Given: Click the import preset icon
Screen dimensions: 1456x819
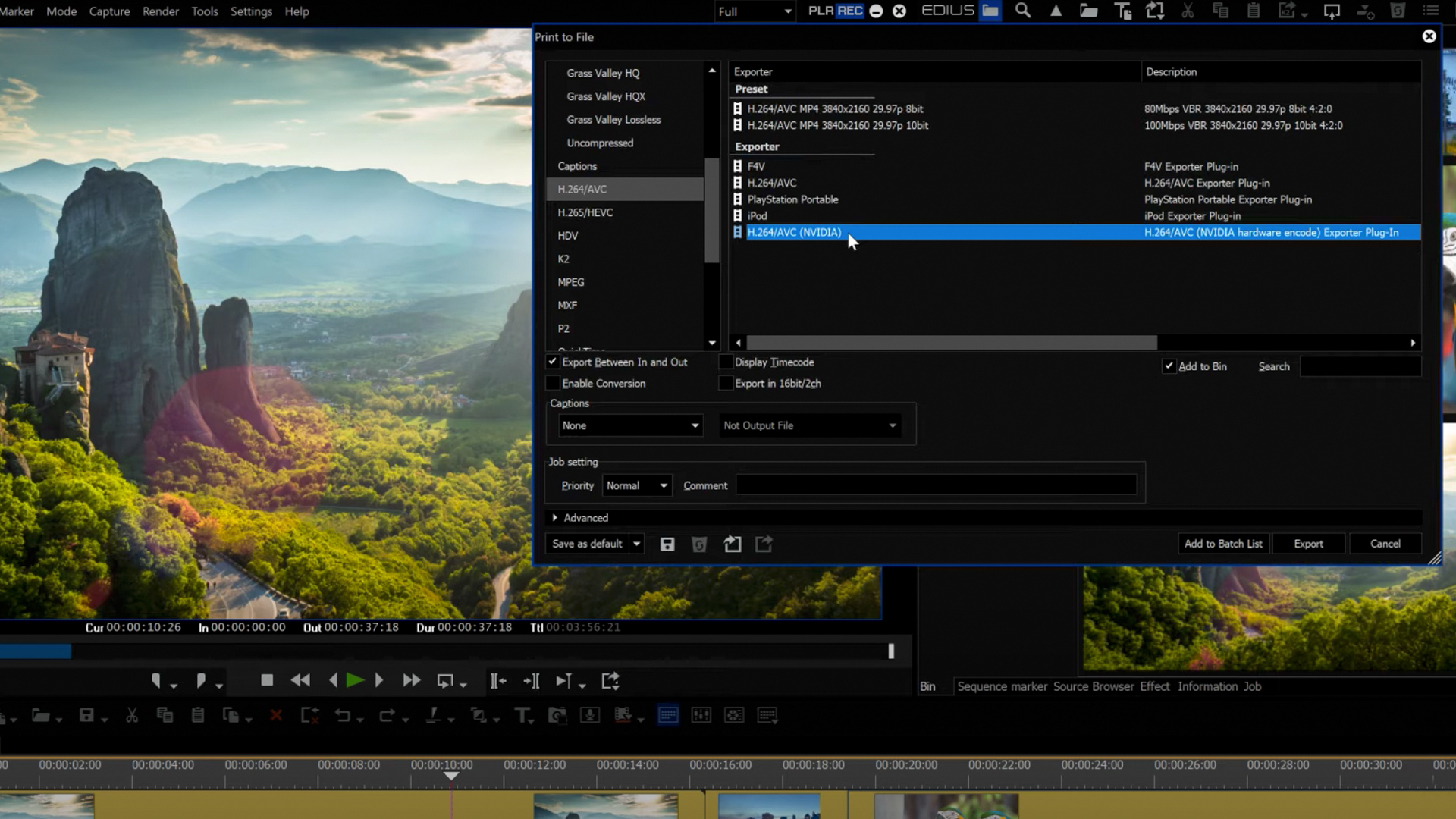Looking at the screenshot, I should (732, 544).
